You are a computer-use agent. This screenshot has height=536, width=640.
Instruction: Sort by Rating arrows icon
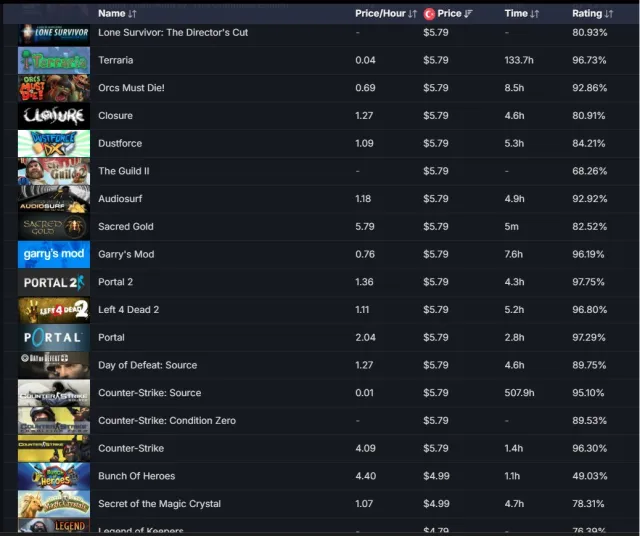609,14
